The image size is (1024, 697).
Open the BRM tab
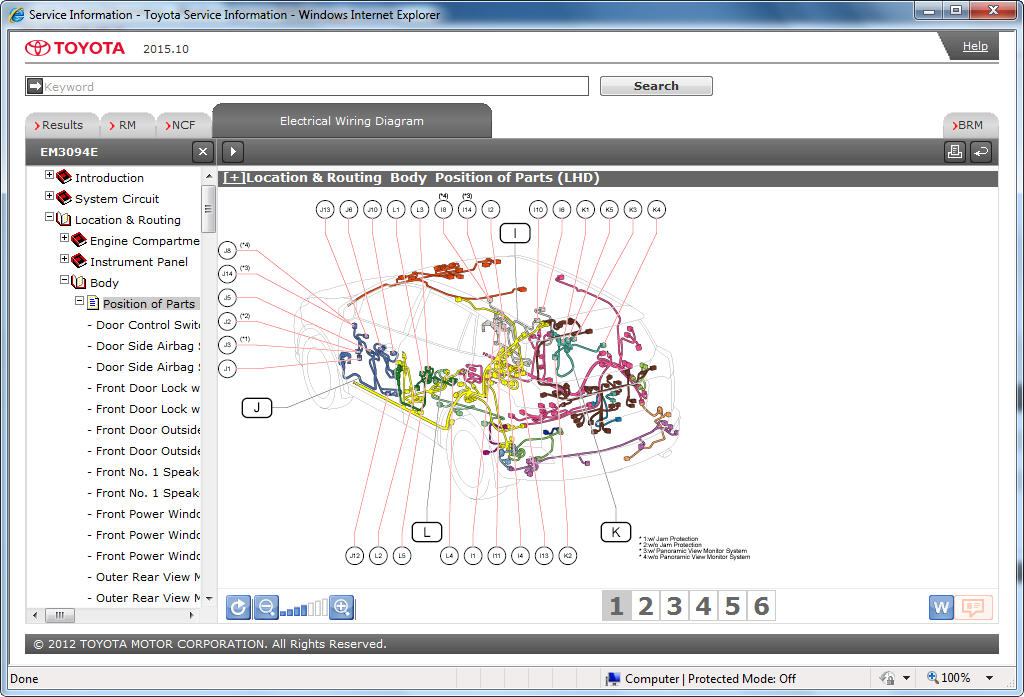[x=970, y=125]
